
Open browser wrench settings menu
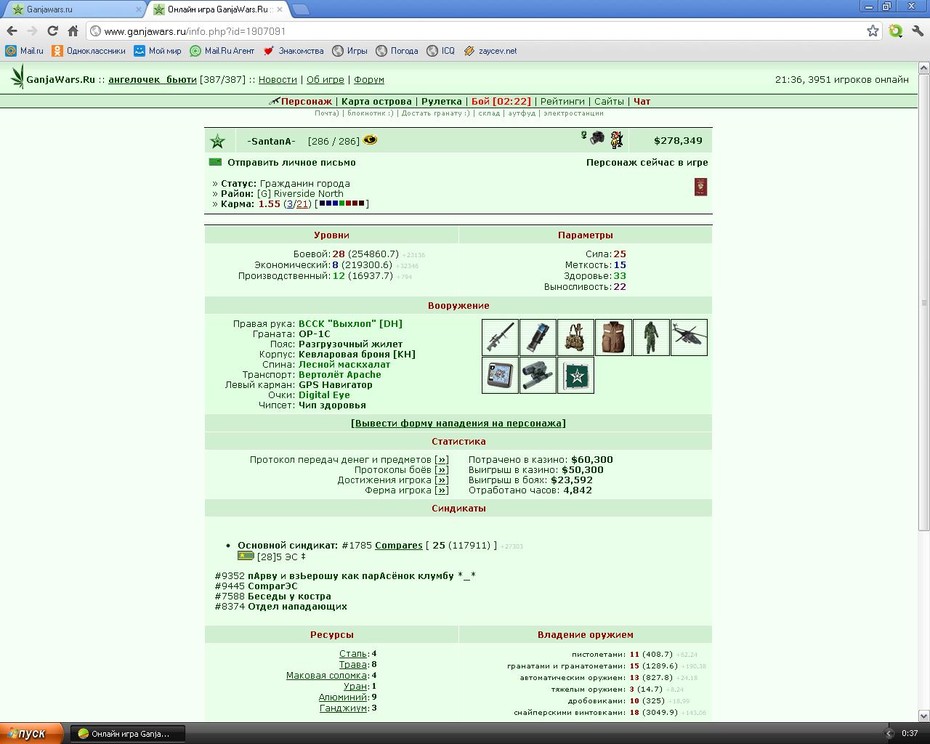pos(918,31)
